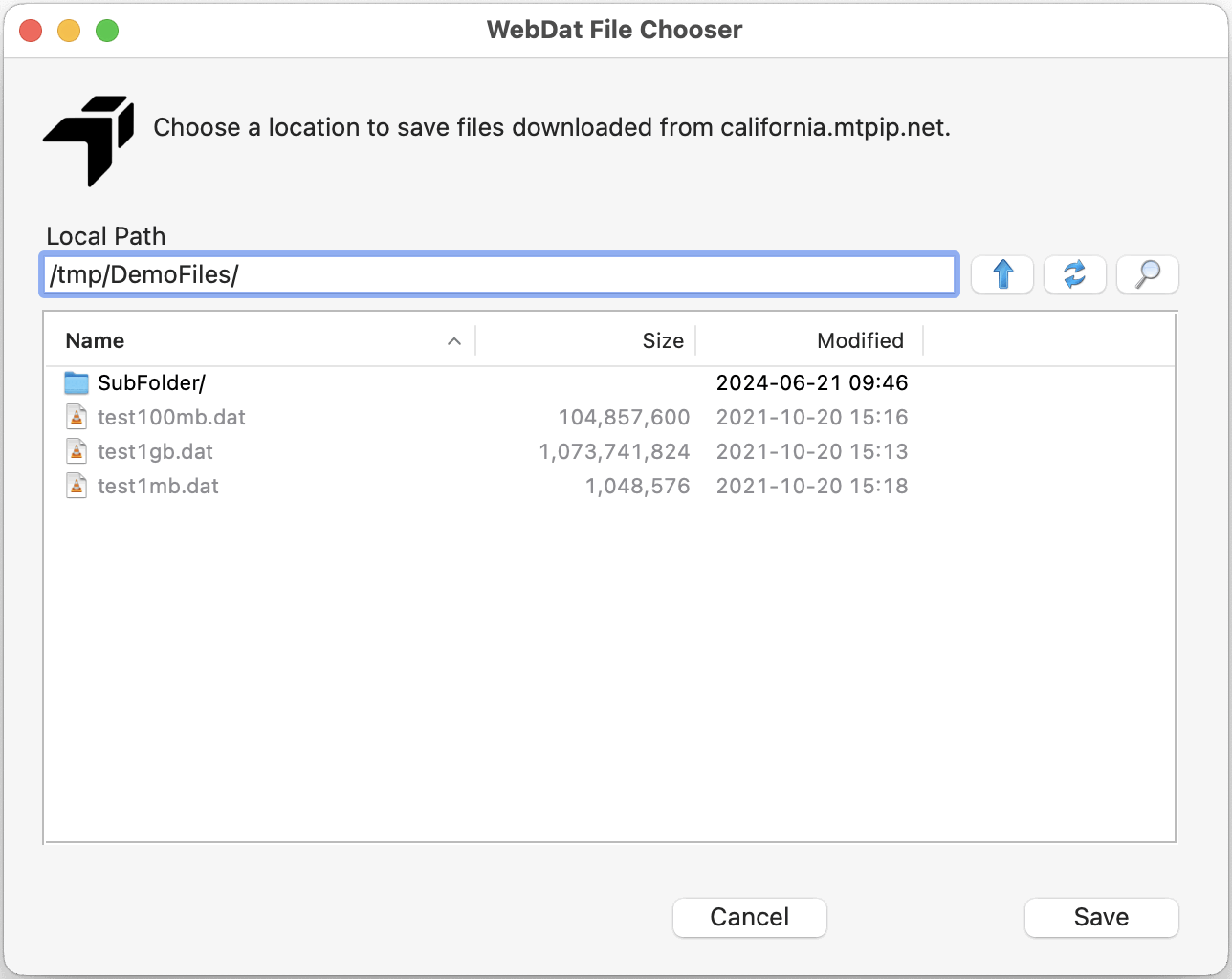Refresh the file listing
The height and width of the screenshot is (979, 1232).
click(1075, 275)
